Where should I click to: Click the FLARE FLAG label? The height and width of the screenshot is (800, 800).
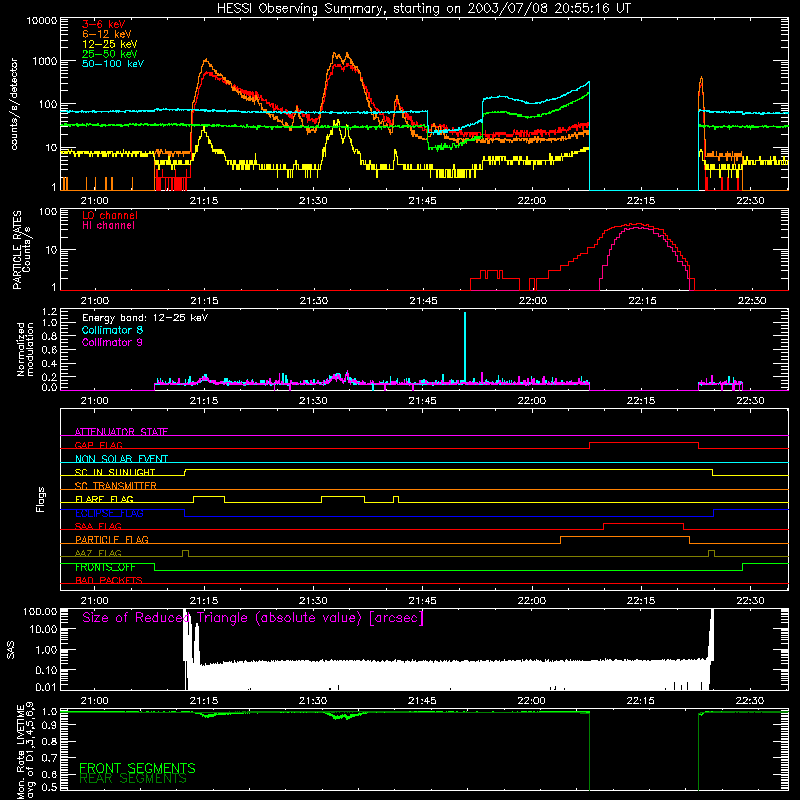(x=104, y=499)
